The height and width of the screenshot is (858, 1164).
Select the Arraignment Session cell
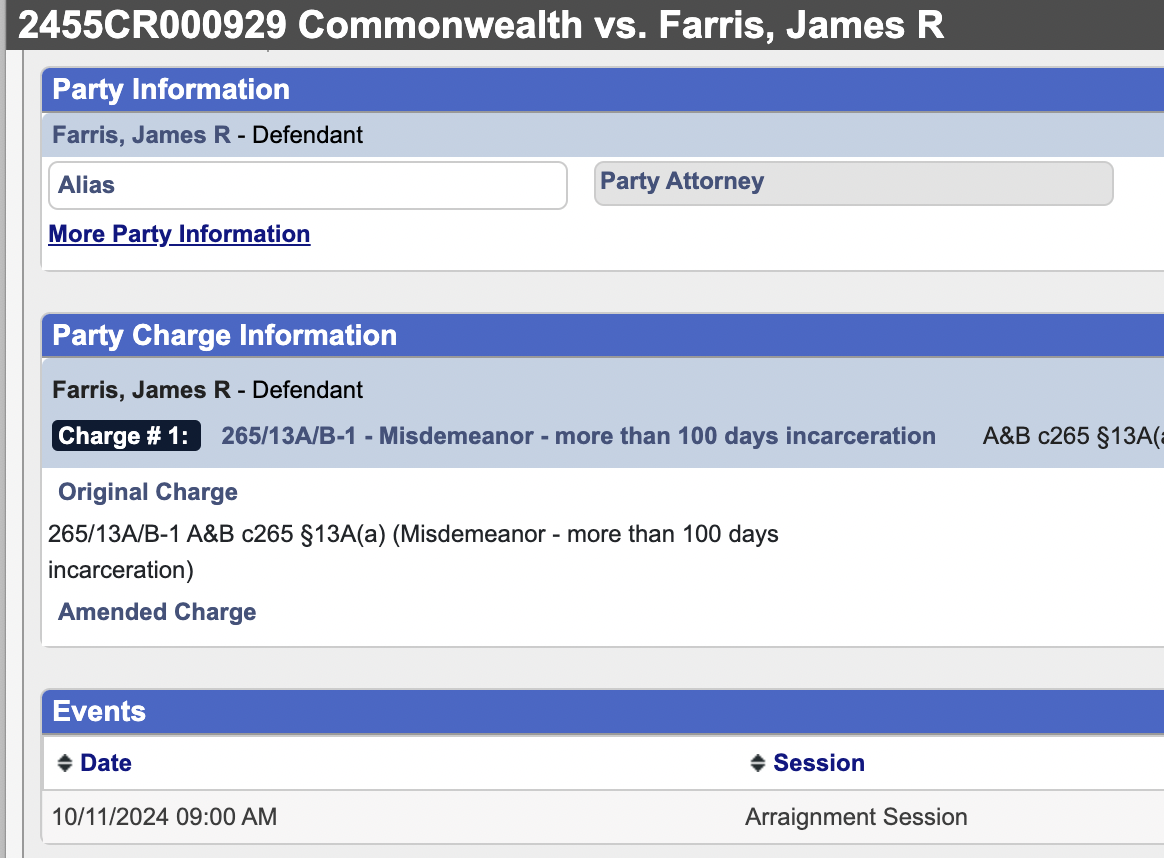click(x=856, y=817)
